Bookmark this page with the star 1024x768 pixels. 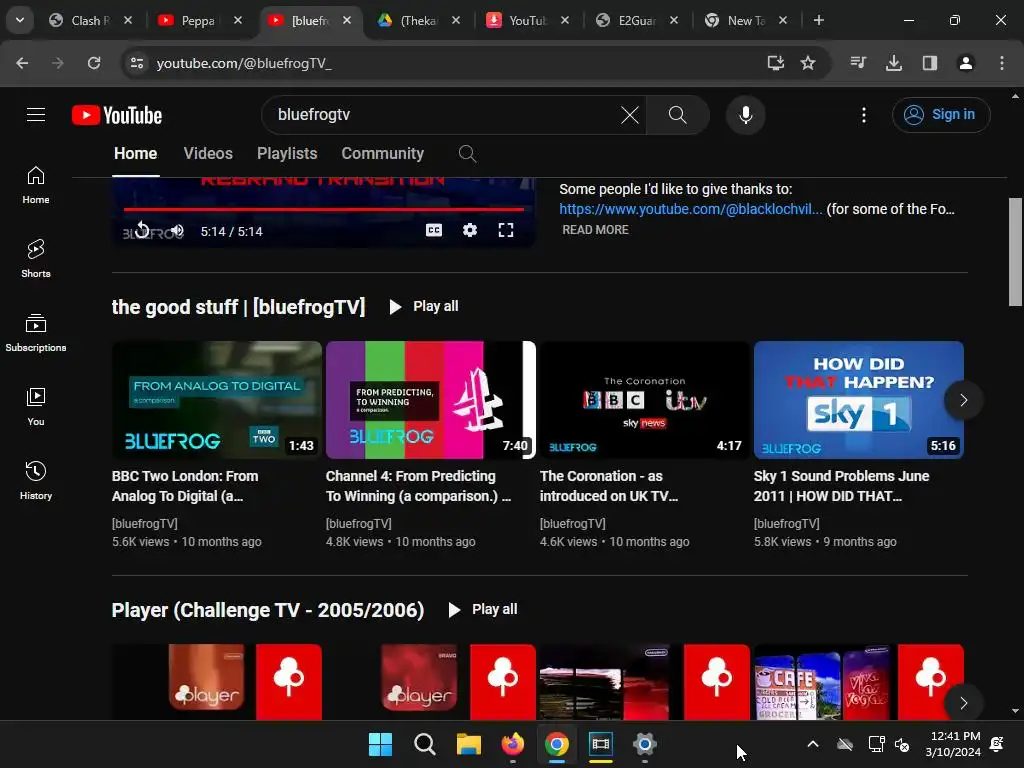pyautogui.click(x=808, y=63)
